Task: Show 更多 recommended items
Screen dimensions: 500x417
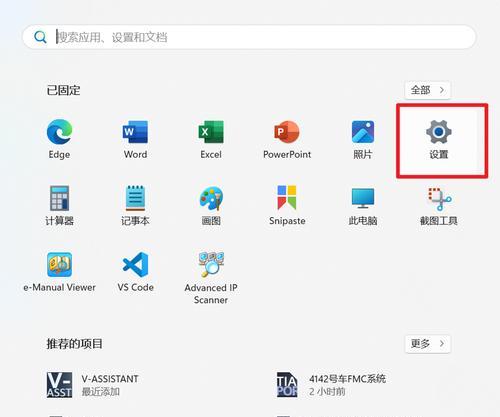Action: 428,344
